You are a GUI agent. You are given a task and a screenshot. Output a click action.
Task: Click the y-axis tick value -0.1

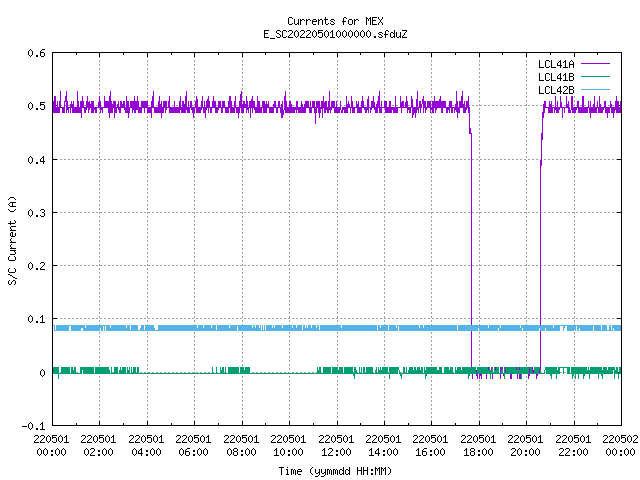[33, 426]
